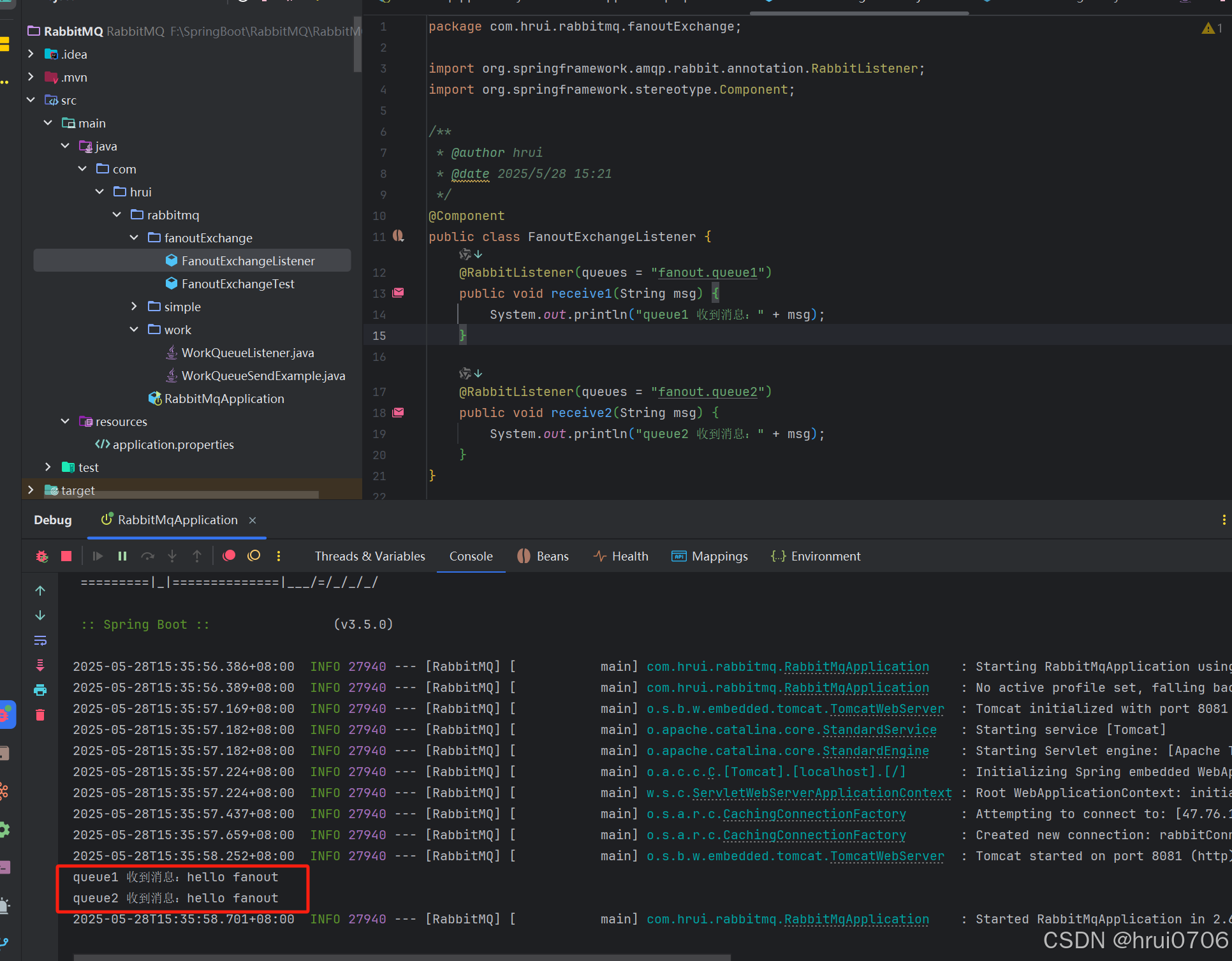This screenshot has height=961, width=1232.
Task: Expand the simple package folder
Action: (x=134, y=307)
